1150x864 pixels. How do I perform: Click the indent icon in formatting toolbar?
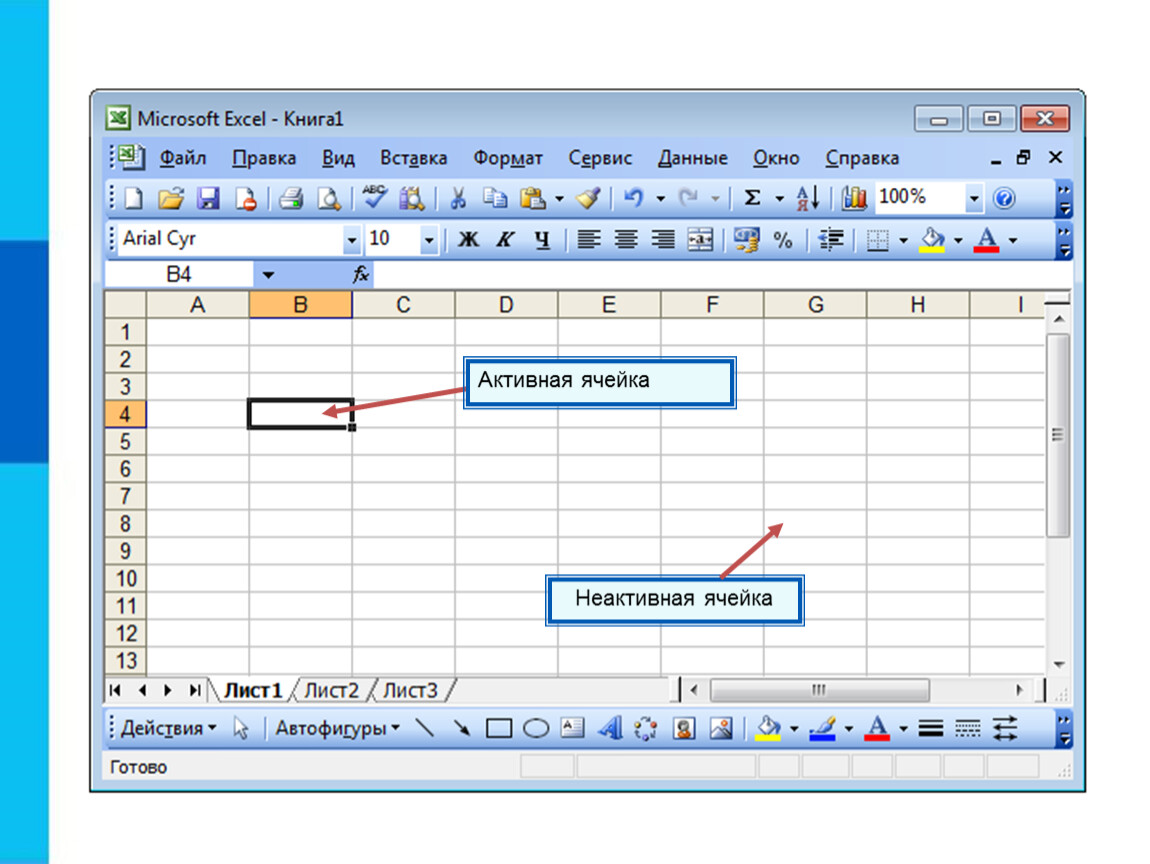830,239
